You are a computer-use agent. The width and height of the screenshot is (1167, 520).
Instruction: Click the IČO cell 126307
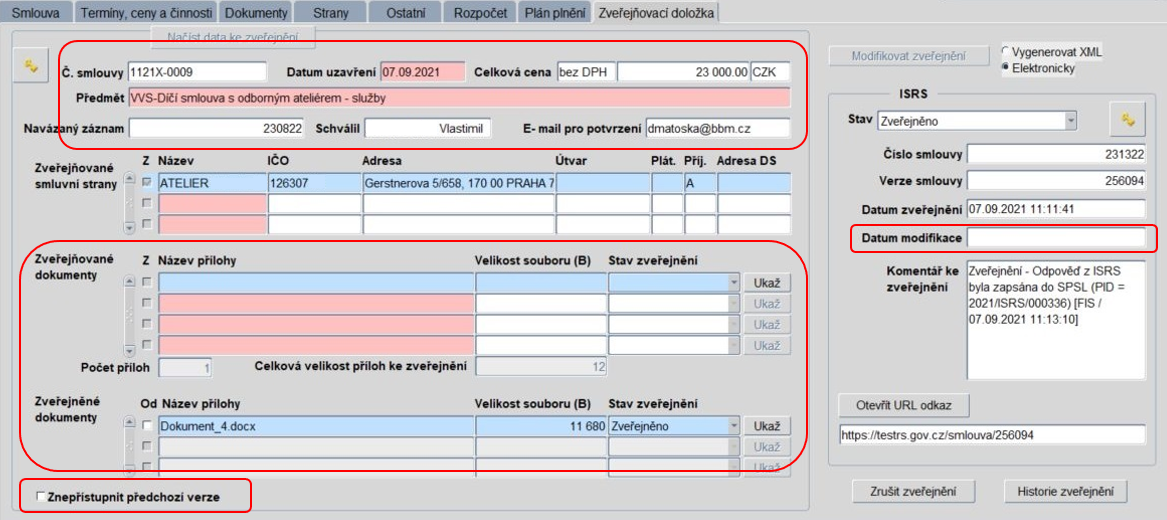click(x=313, y=182)
